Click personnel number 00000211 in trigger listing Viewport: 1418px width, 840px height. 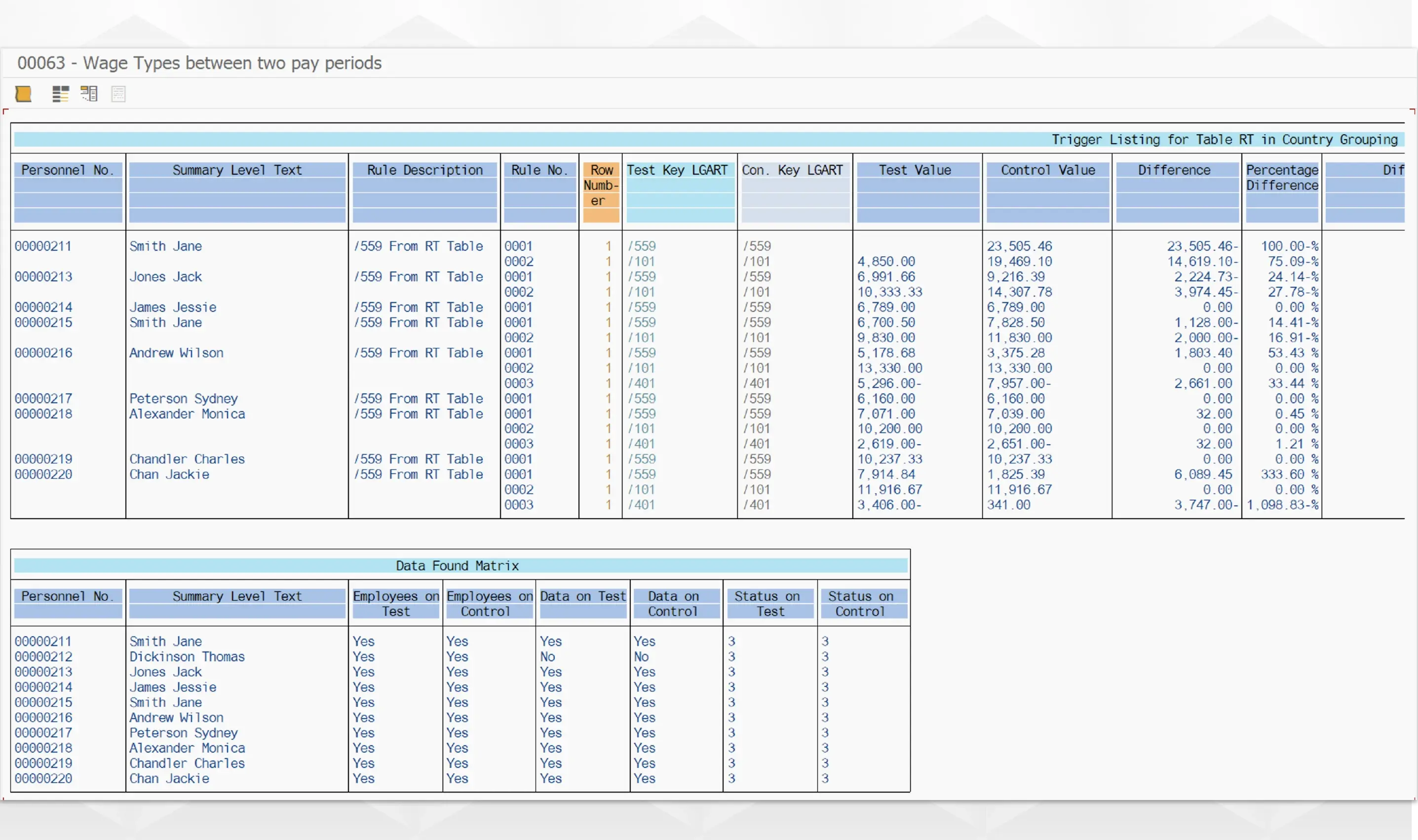43,247
